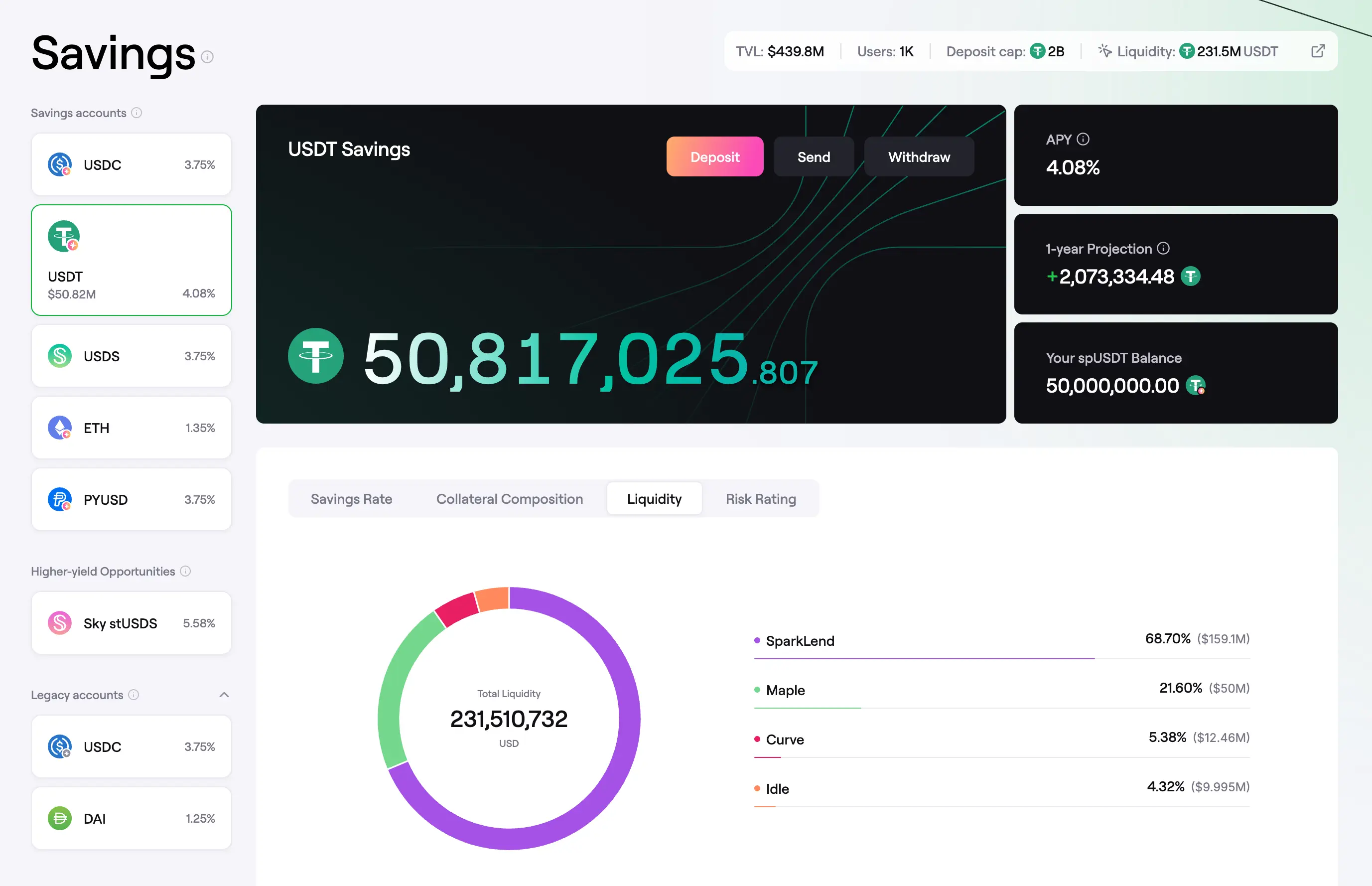Click the large Tether coin icon by balance
Screen dimensions: 1372x886
[316, 356]
